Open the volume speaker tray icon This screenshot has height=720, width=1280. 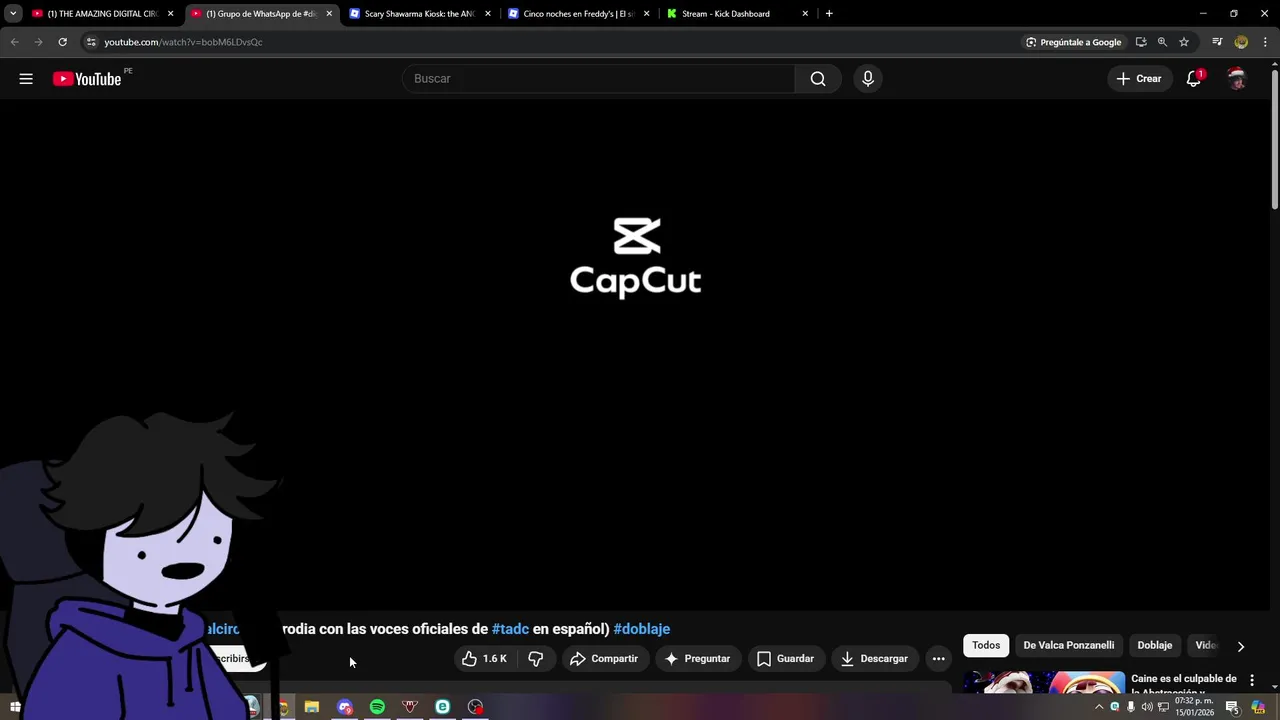1147,707
